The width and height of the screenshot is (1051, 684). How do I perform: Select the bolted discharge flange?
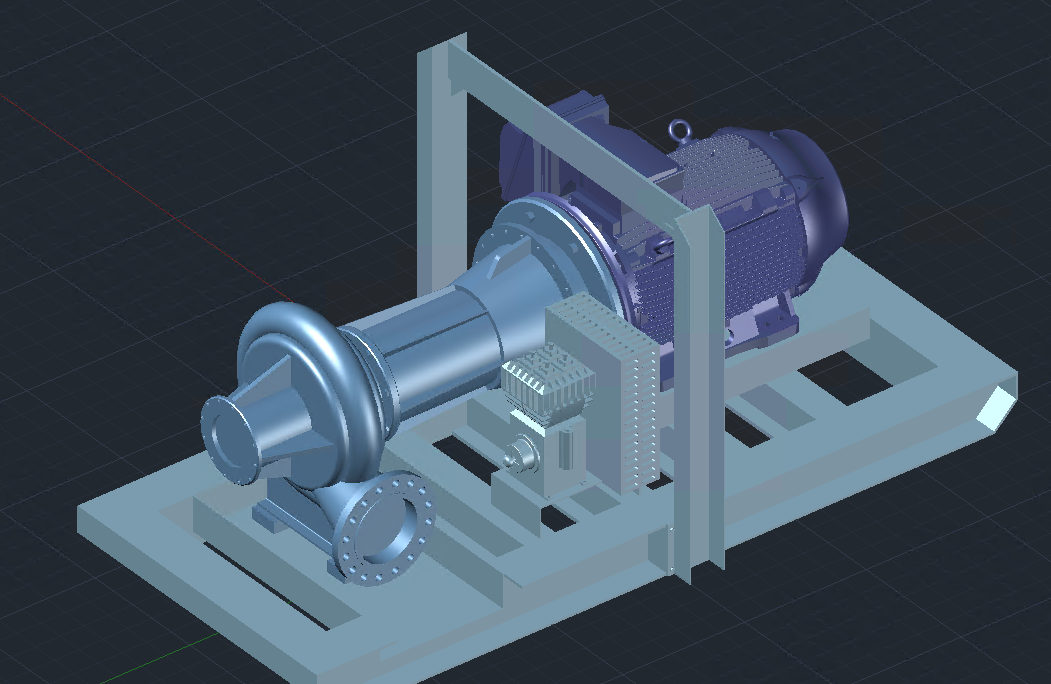point(383,528)
